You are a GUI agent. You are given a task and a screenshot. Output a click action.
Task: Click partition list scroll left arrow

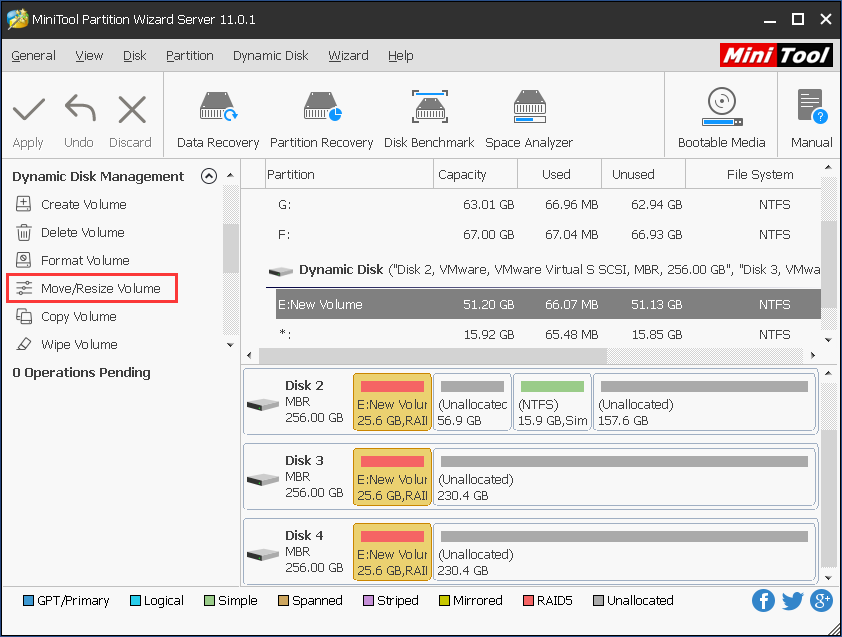pyautogui.click(x=249, y=356)
